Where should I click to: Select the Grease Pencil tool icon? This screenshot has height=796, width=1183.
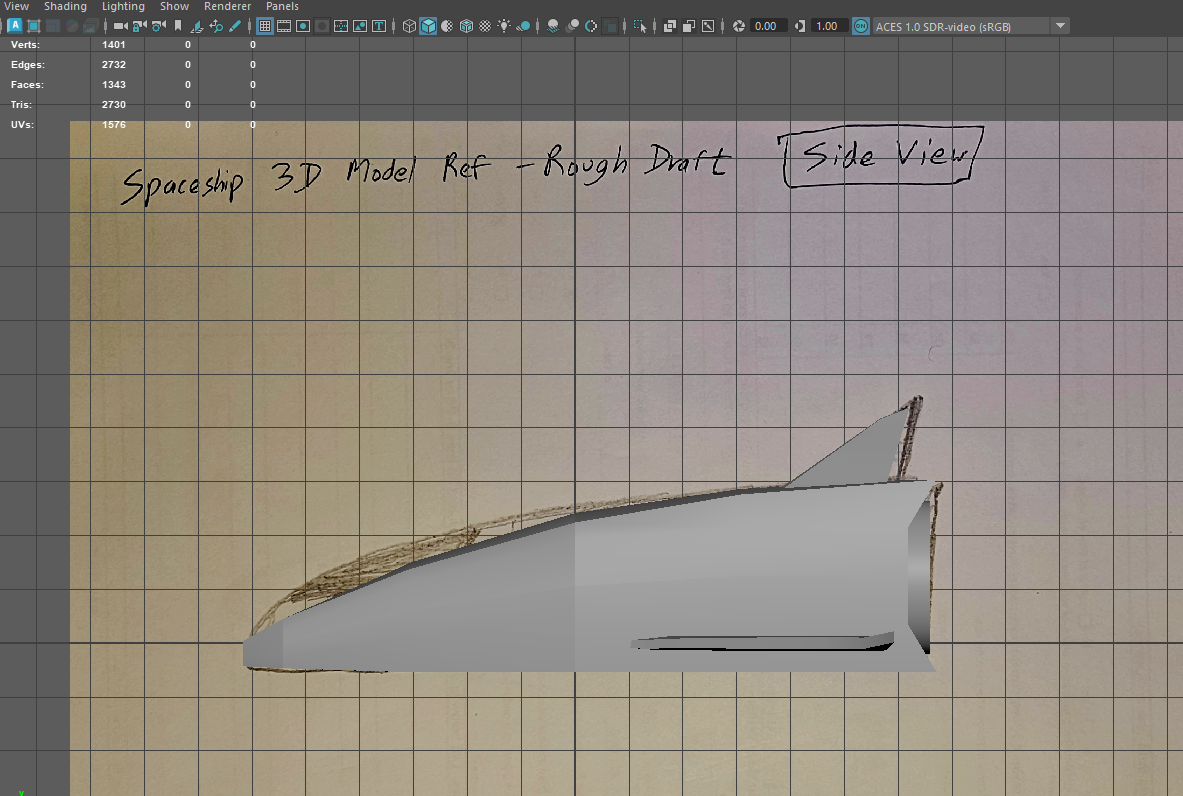click(x=235, y=26)
